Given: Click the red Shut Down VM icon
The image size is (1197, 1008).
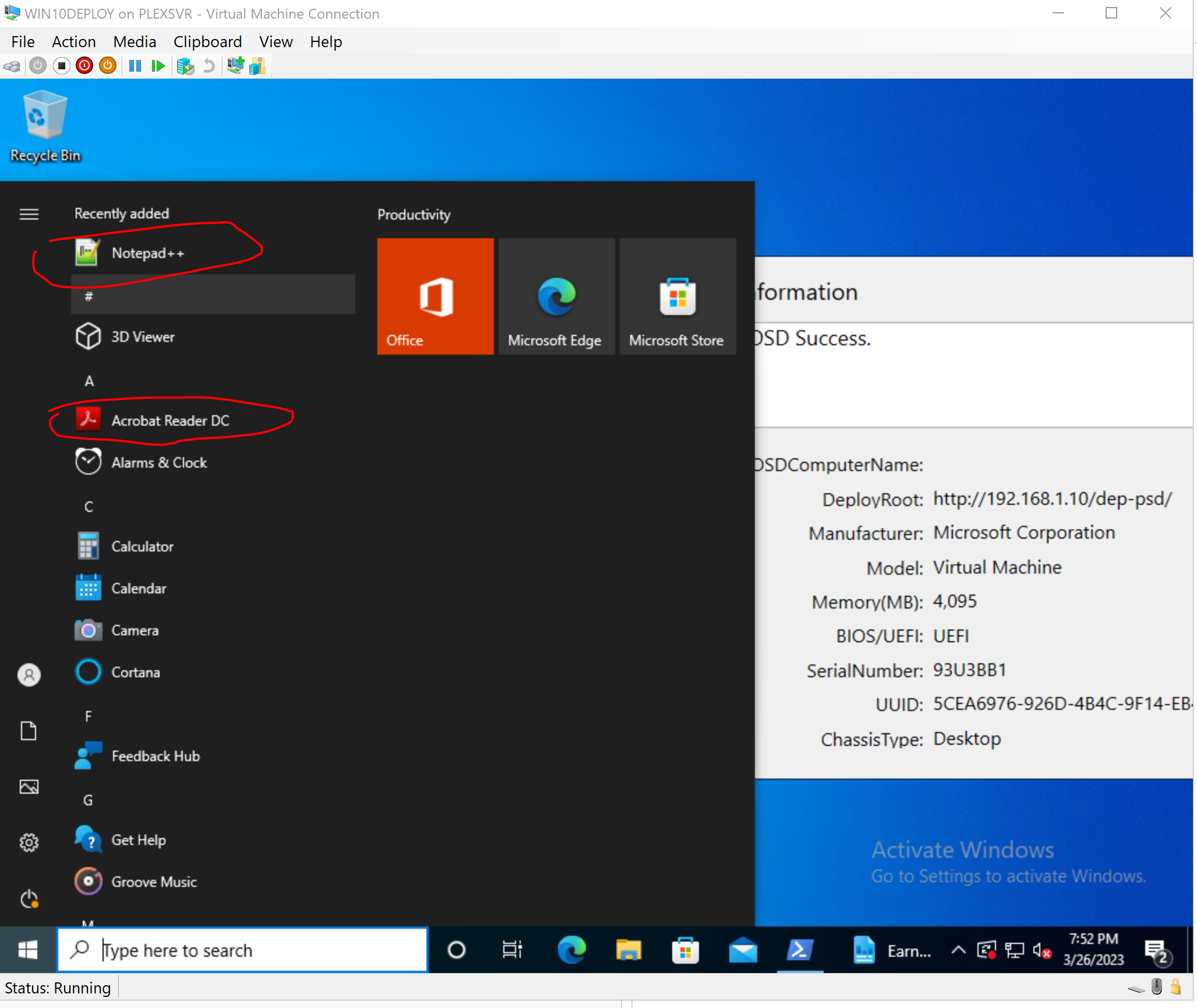Looking at the screenshot, I should tap(84, 65).
